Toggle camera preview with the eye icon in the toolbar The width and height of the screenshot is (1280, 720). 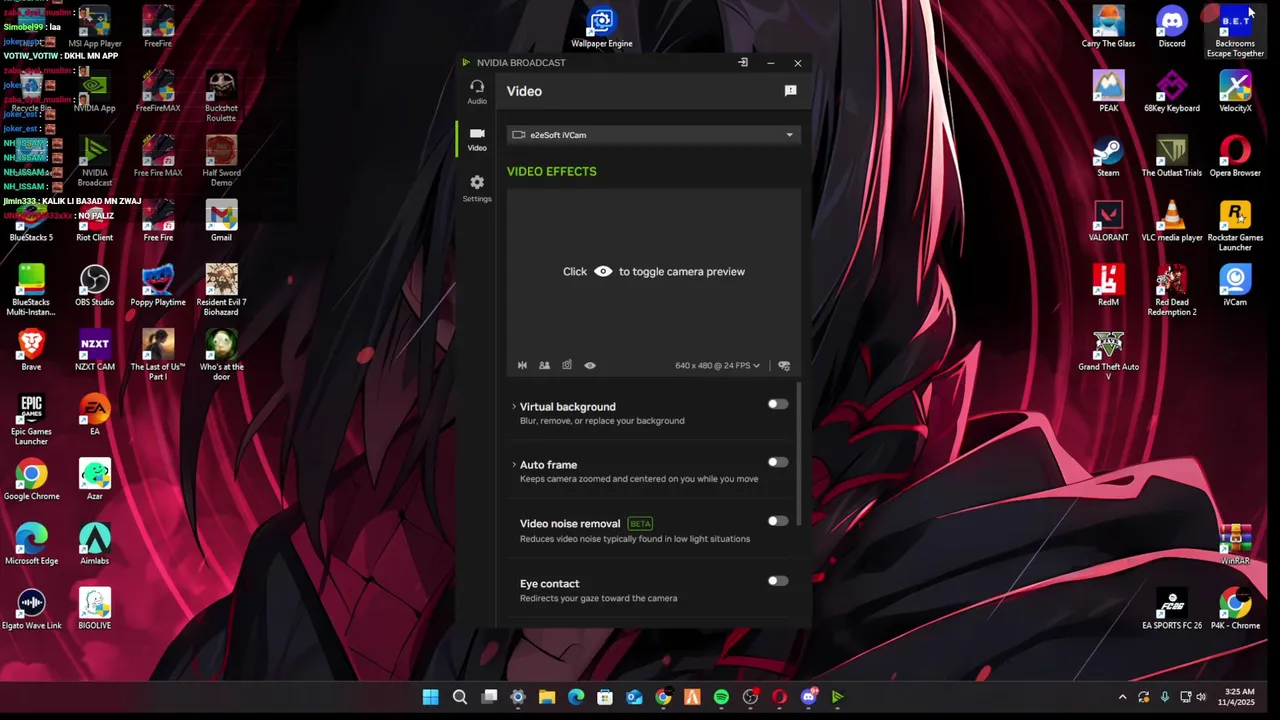tap(590, 366)
